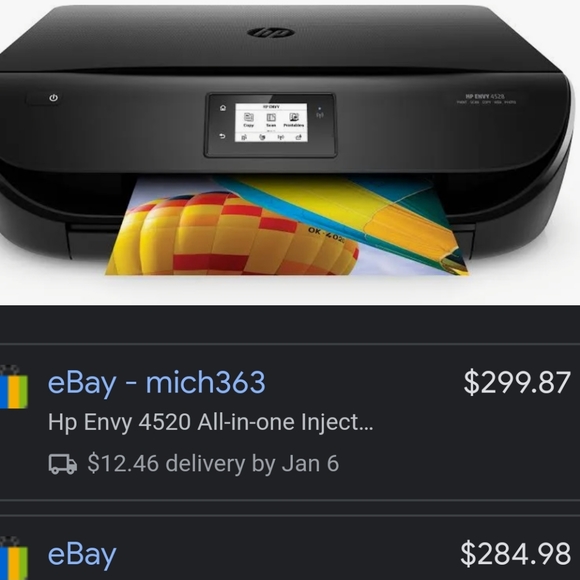This screenshot has width=580, height=580.
Task: Click the wireless indicator on the printer panel
Action: pos(320,114)
